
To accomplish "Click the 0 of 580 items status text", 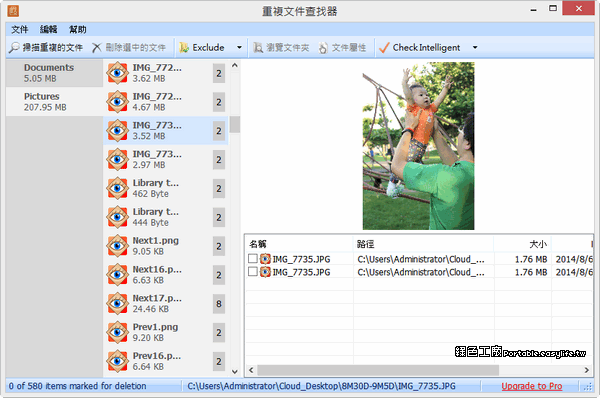I will point(78,386).
